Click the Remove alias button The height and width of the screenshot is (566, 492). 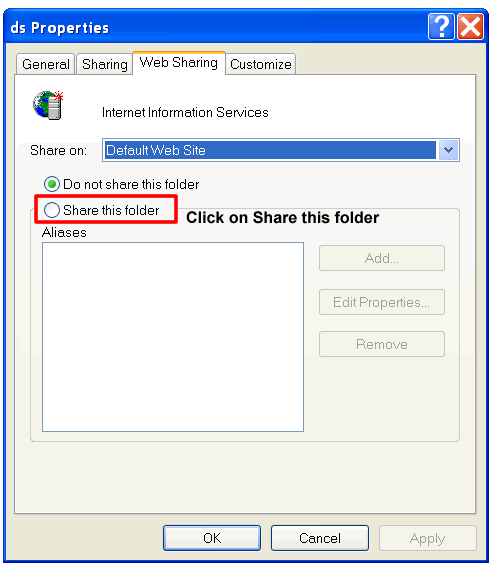pos(382,344)
